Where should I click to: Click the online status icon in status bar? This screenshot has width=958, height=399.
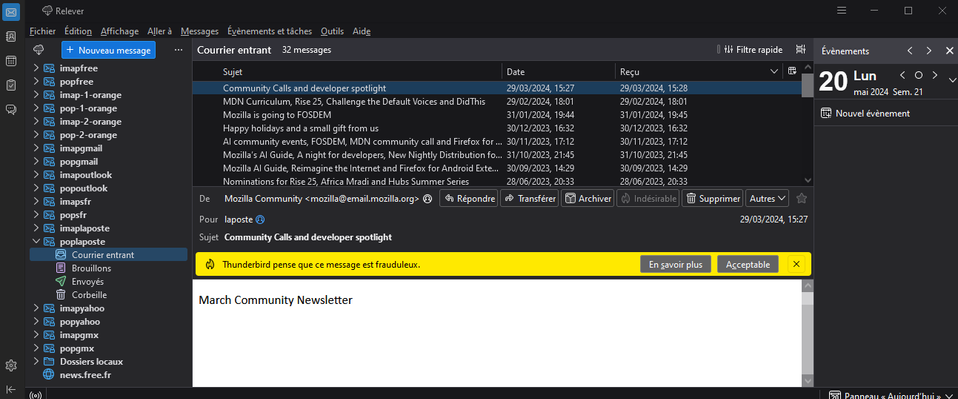click(x=36, y=394)
